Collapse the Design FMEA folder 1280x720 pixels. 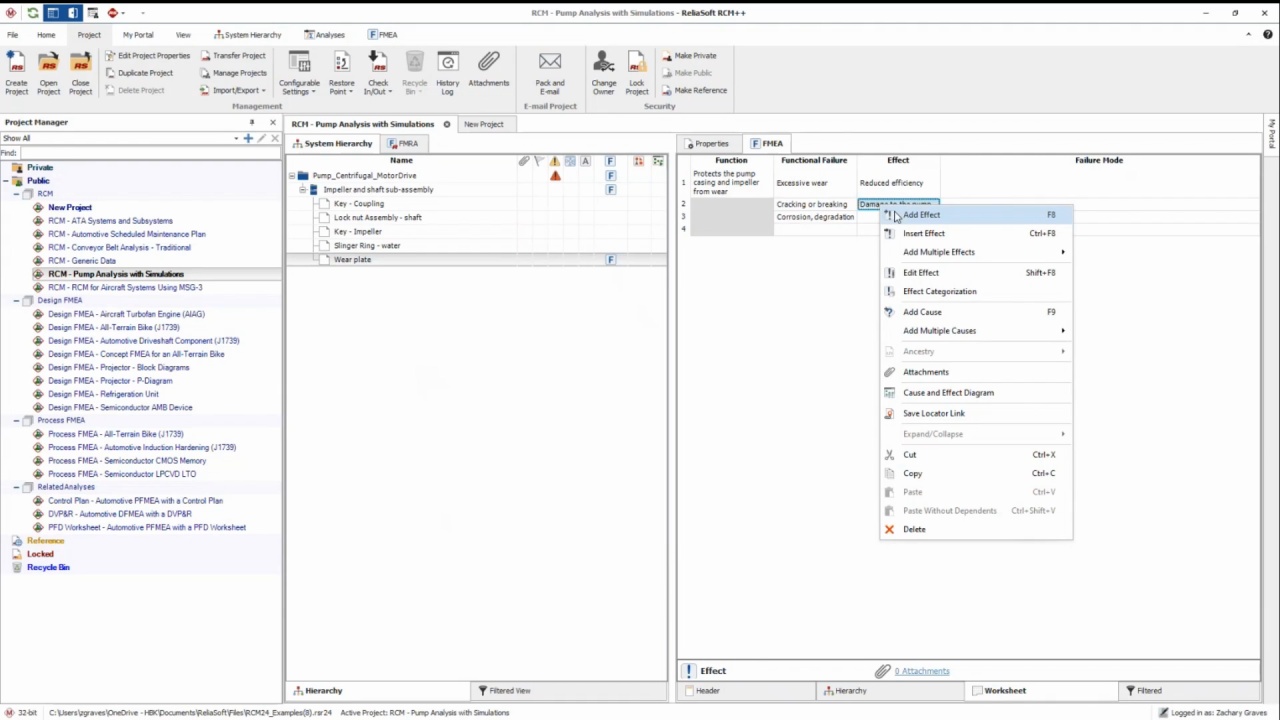[16, 300]
